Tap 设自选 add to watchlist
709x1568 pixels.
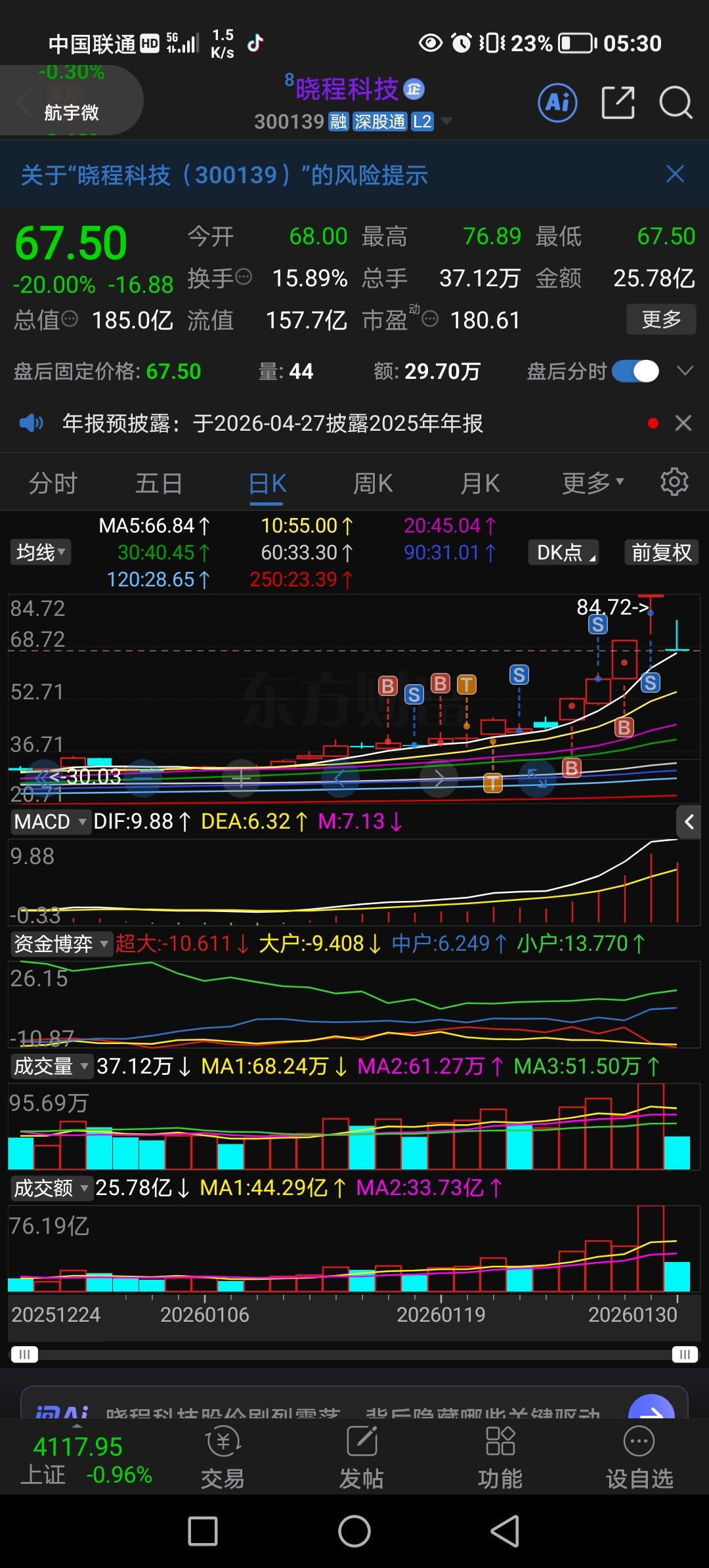click(639, 1457)
